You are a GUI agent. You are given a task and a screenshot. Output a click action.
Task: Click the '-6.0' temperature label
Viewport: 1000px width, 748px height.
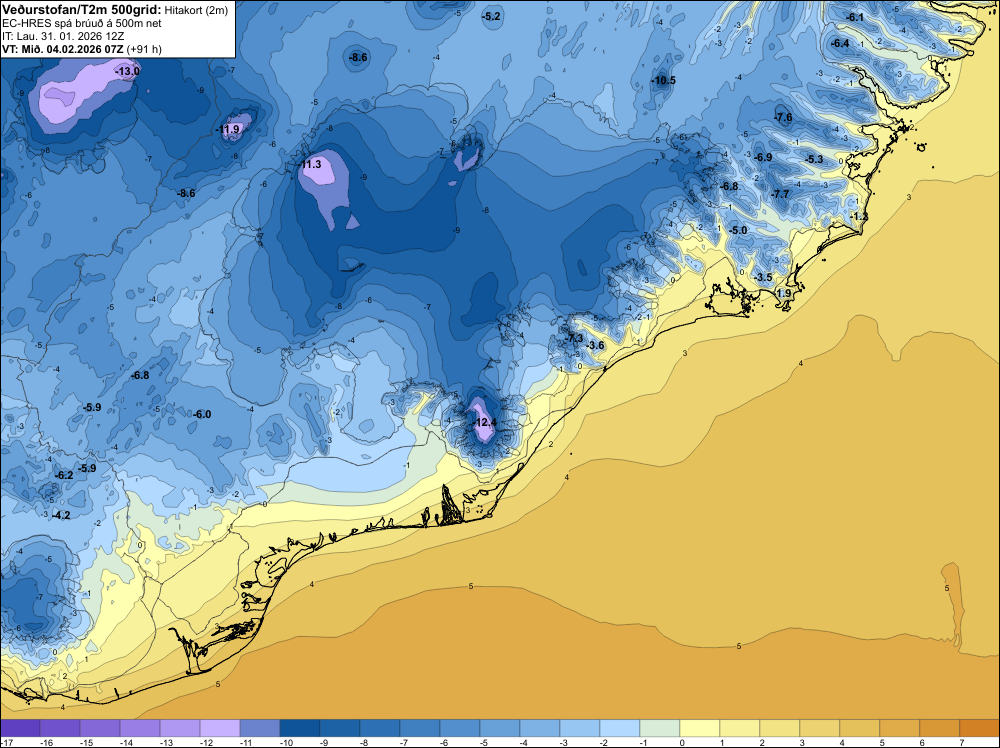(202, 414)
